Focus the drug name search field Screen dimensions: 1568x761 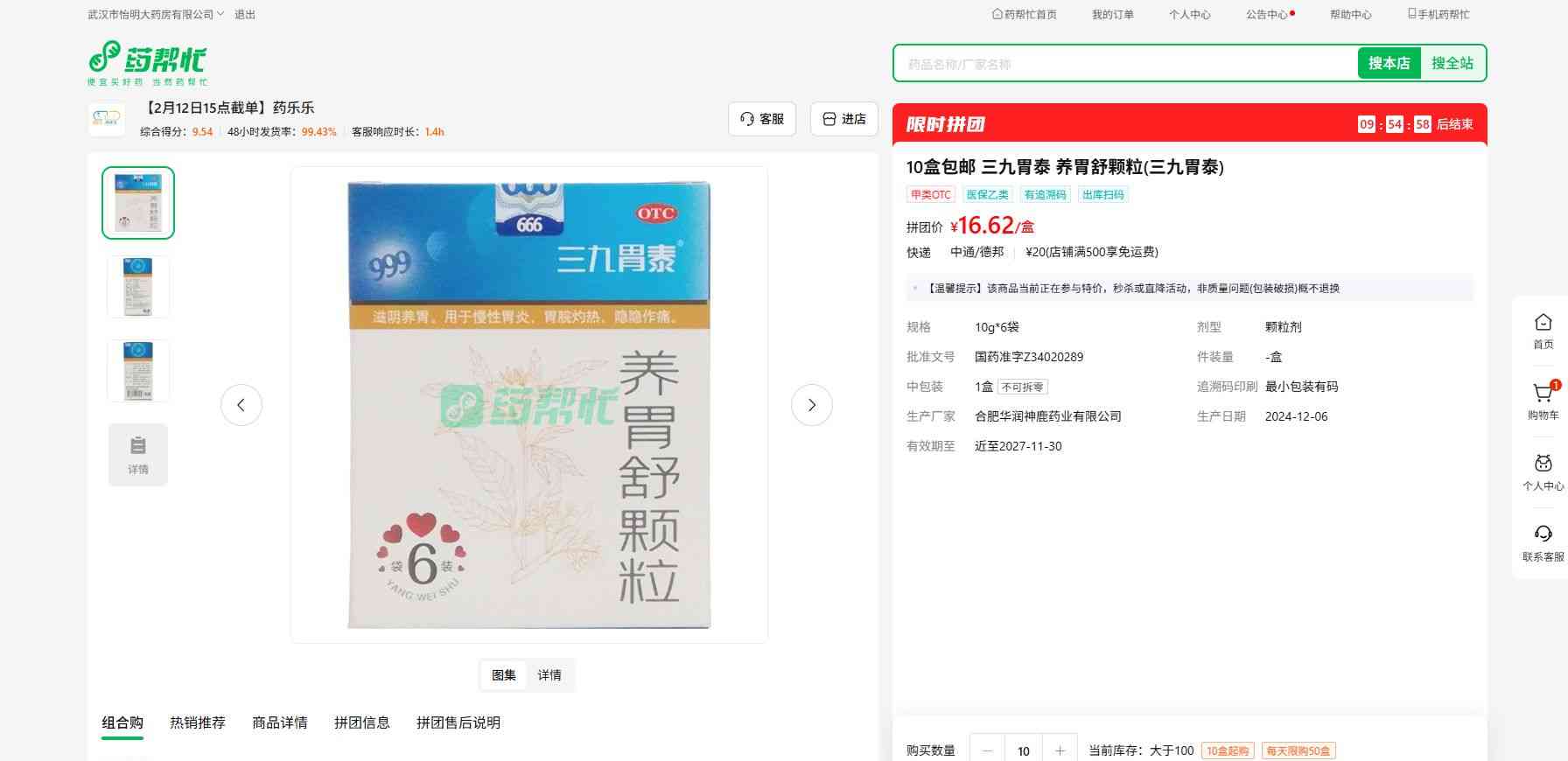(1124, 64)
